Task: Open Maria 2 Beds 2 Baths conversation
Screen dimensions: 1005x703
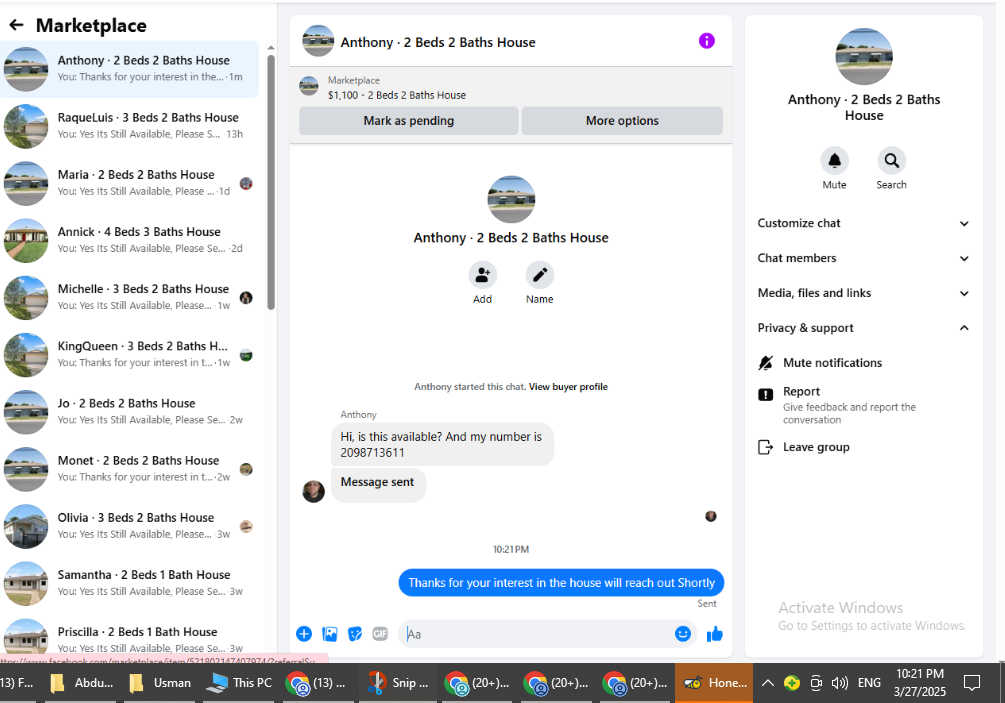Action: click(129, 183)
